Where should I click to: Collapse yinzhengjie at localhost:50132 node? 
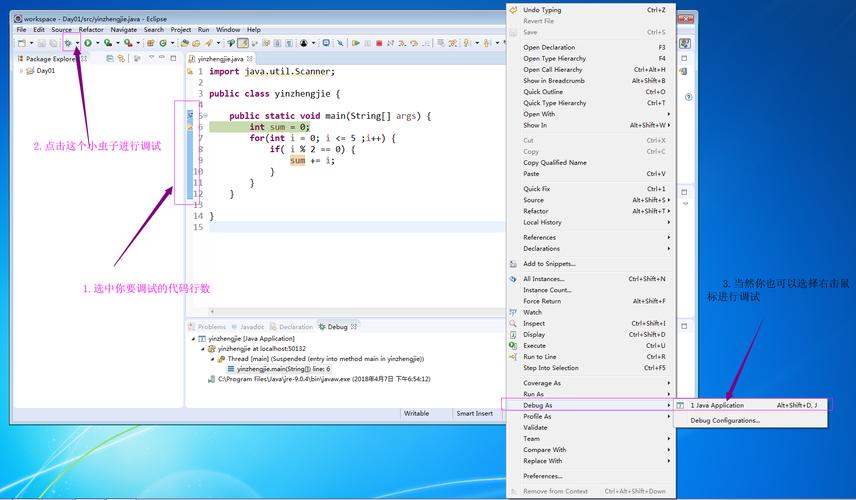[203, 349]
